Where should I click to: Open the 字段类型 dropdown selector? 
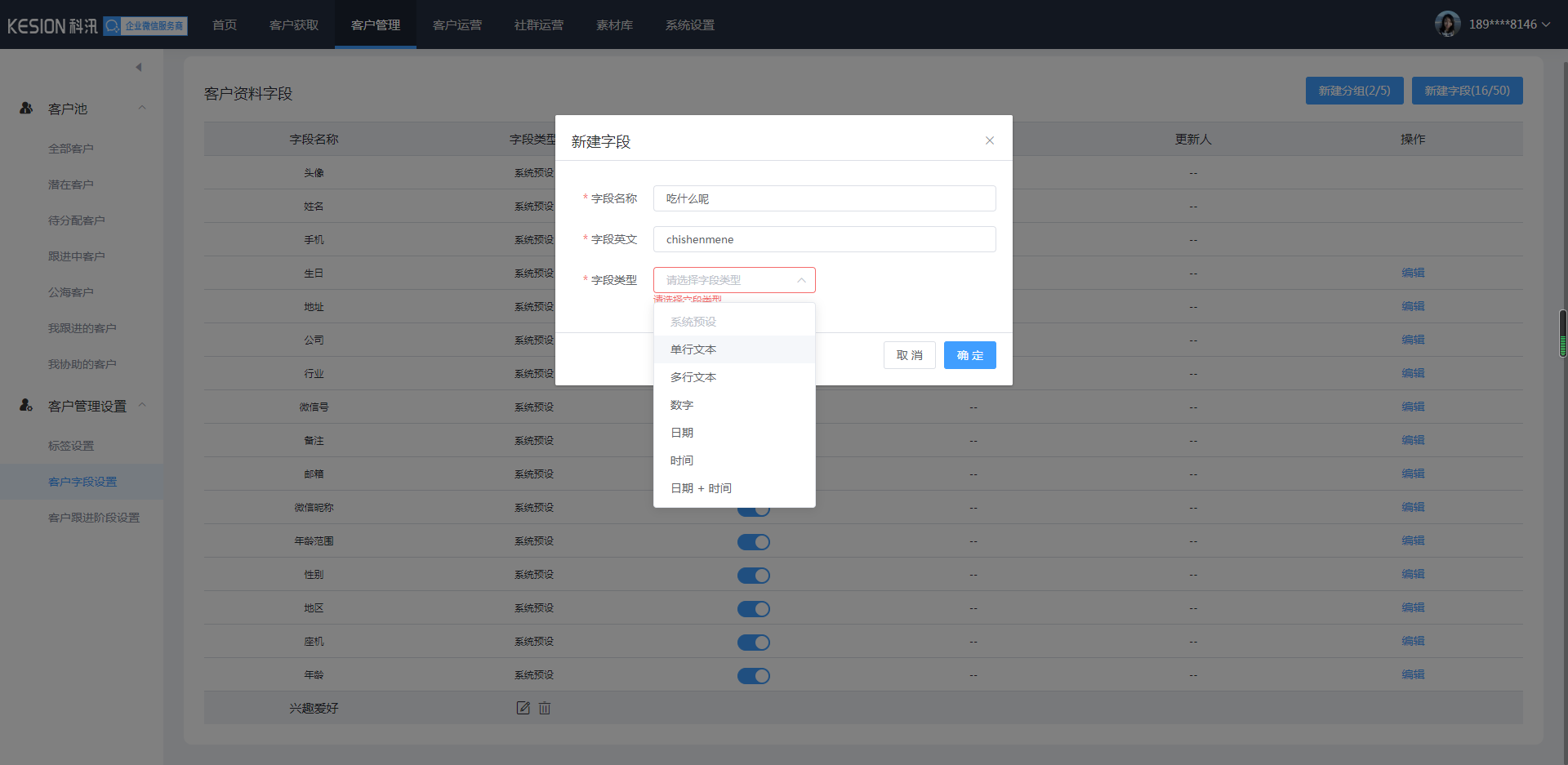pos(733,280)
